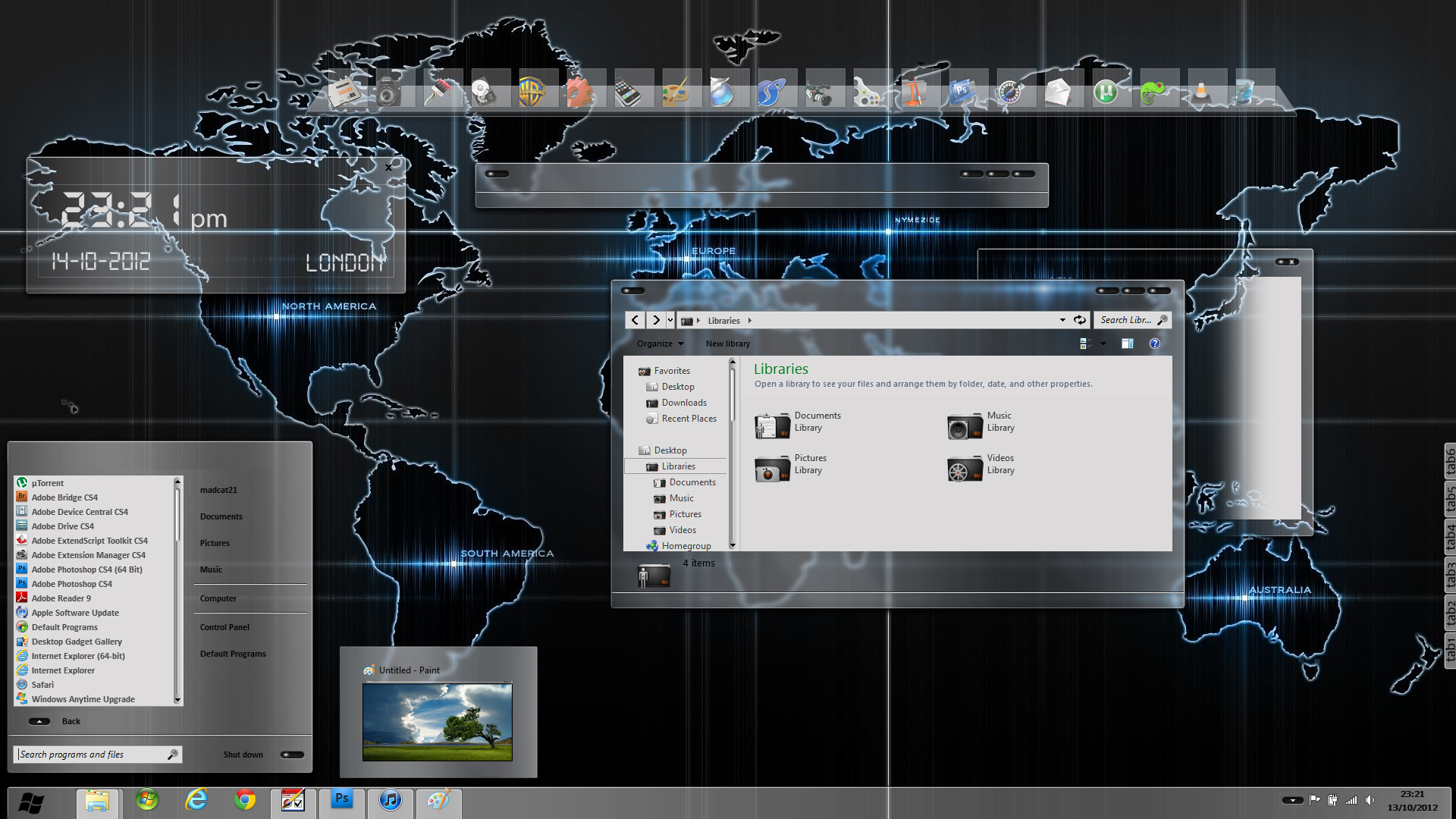This screenshot has height=819, width=1456.
Task: Open the iPhone icon in dock
Action: click(627, 93)
